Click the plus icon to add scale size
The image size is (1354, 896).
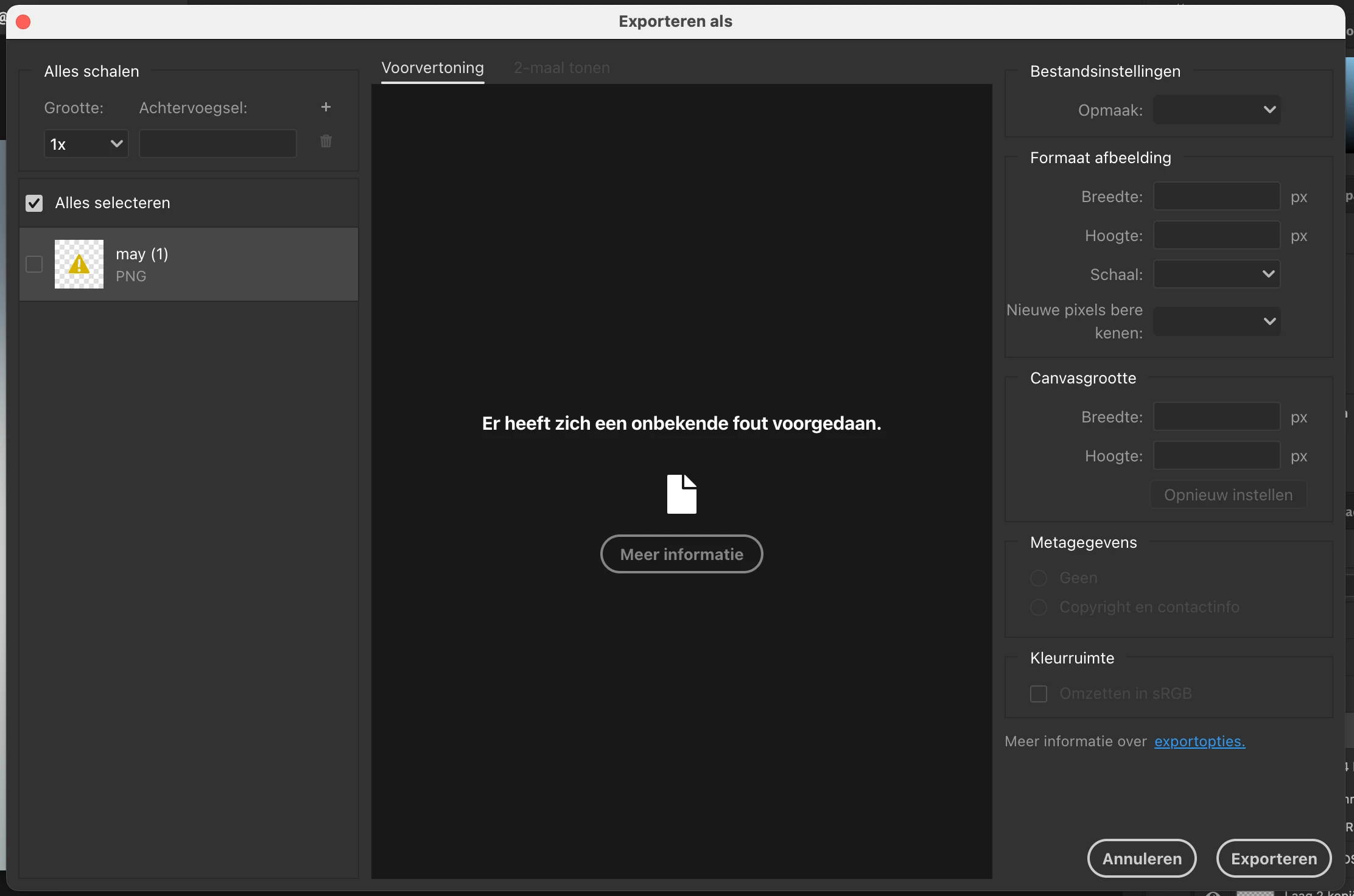(326, 107)
